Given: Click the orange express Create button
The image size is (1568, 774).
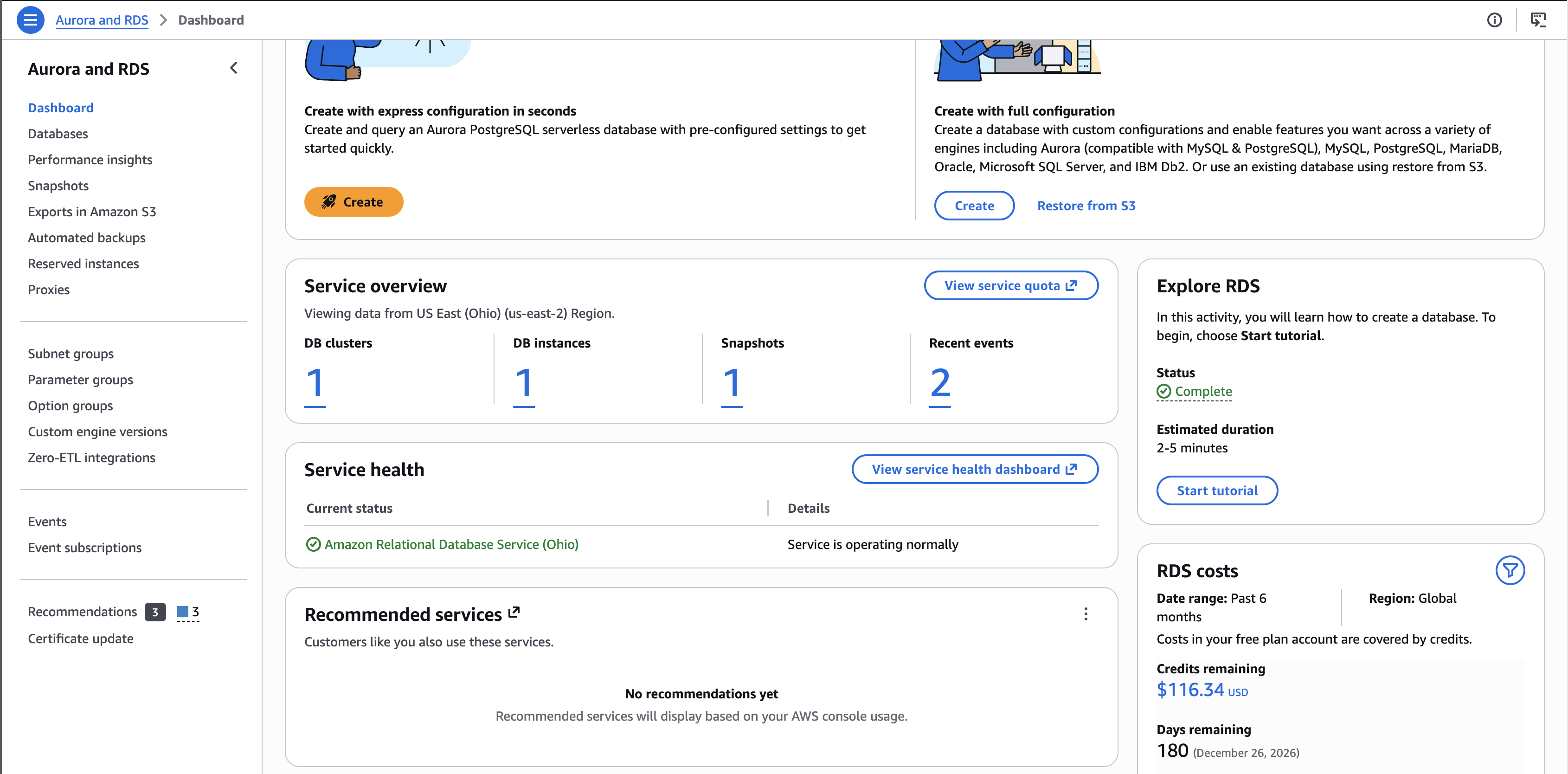Looking at the screenshot, I should [353, 201].
